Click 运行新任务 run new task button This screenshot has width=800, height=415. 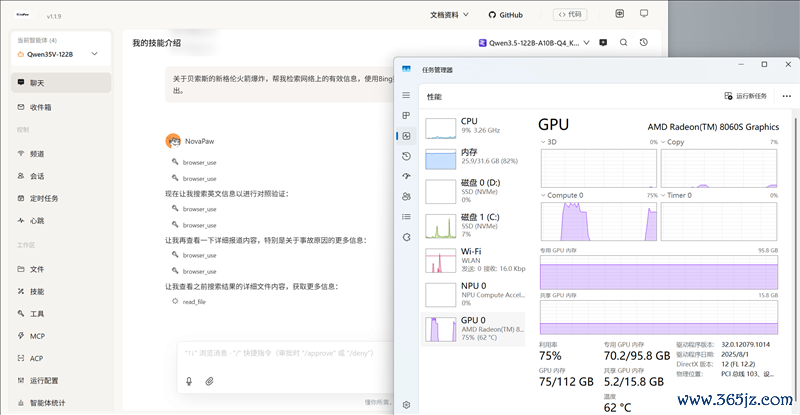click(x=745, y=96)
